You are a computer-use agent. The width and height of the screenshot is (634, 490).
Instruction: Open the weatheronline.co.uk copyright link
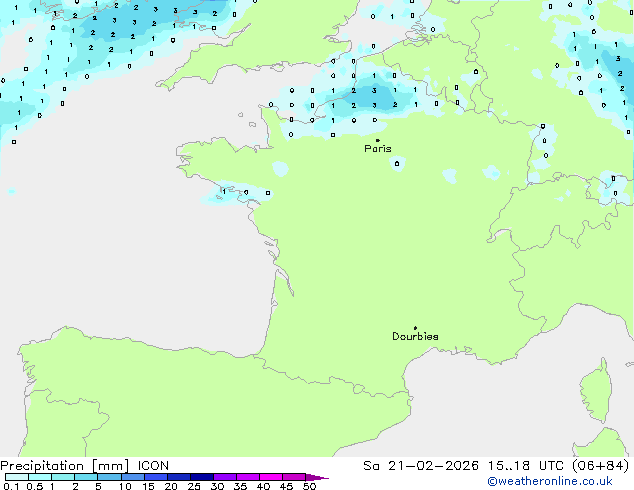click(x=550, y=481)
